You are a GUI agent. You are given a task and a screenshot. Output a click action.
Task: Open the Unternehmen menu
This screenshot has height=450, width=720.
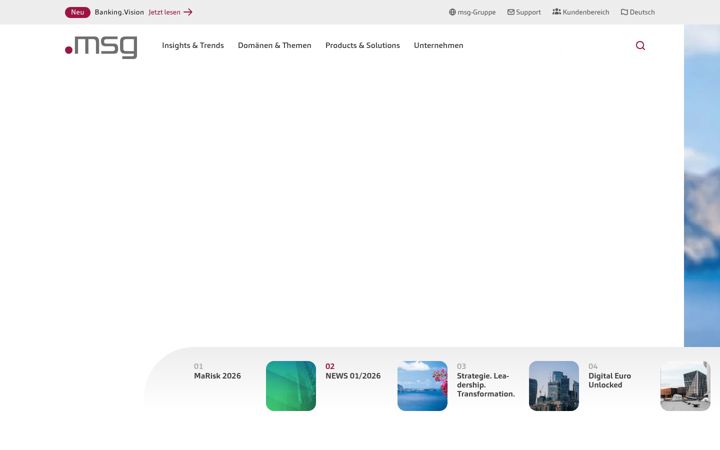(439, 45)
